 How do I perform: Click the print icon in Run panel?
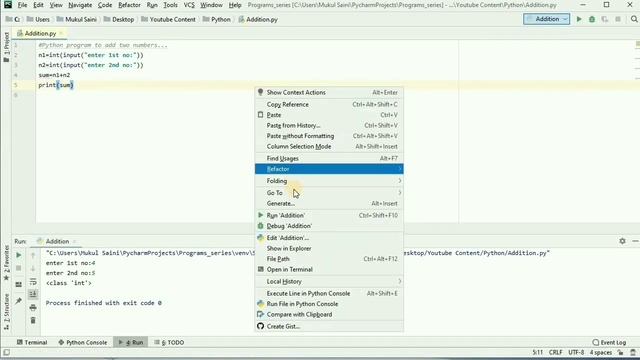[x=33, y=307]
